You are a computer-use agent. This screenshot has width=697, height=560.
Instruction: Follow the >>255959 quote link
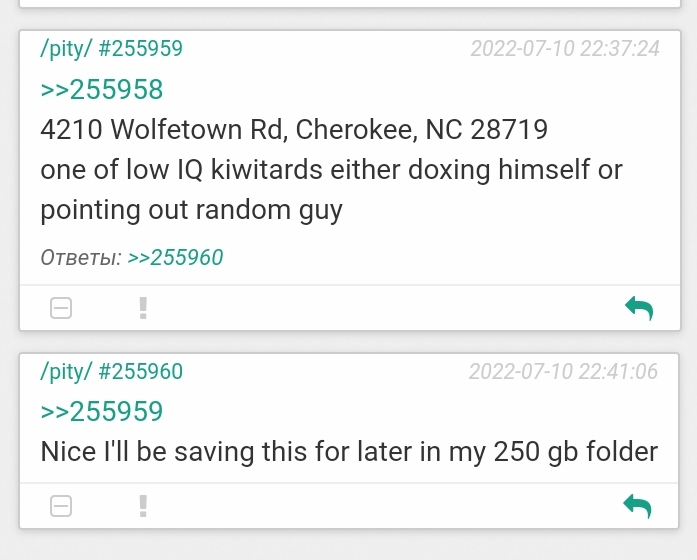(x=102, y=411)
